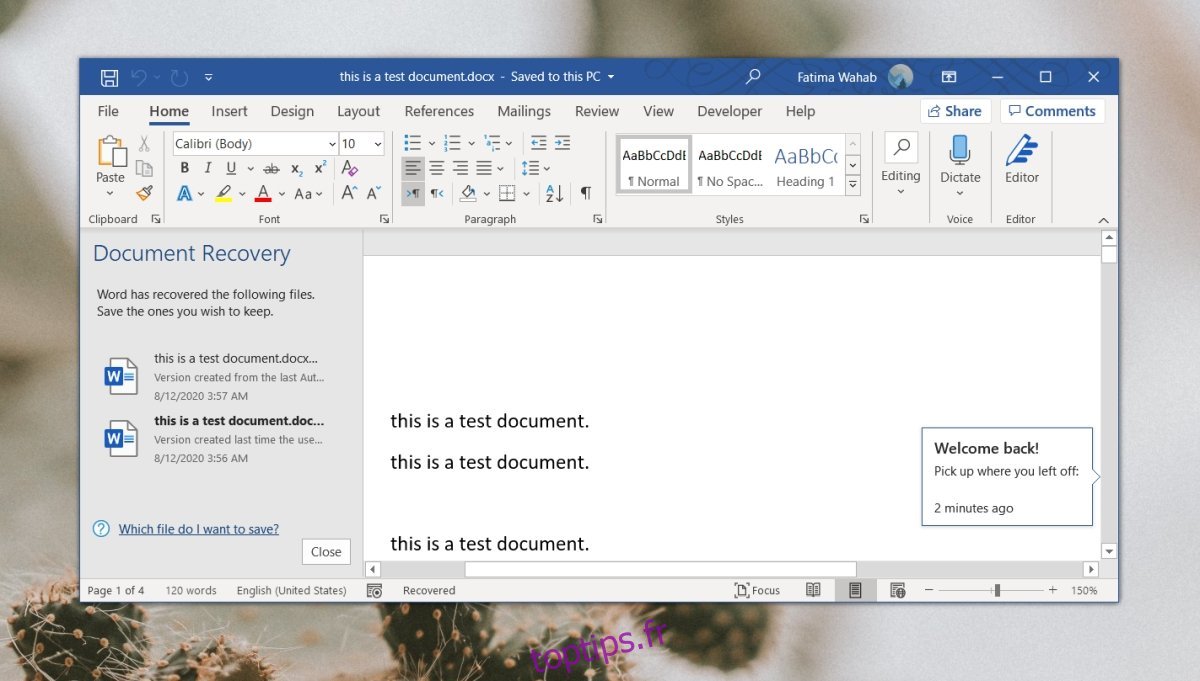
Task: Open the Editor pen icon
Action: click(1021, 150)
